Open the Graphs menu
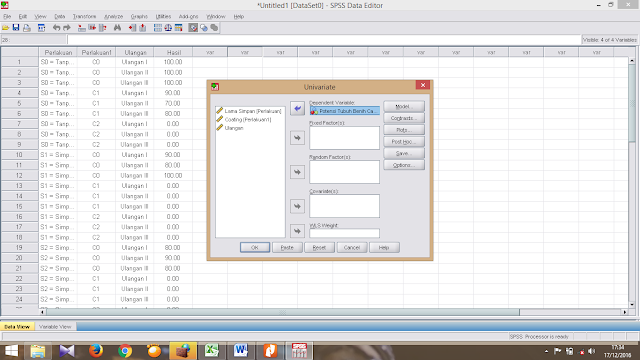 [139, 16]
